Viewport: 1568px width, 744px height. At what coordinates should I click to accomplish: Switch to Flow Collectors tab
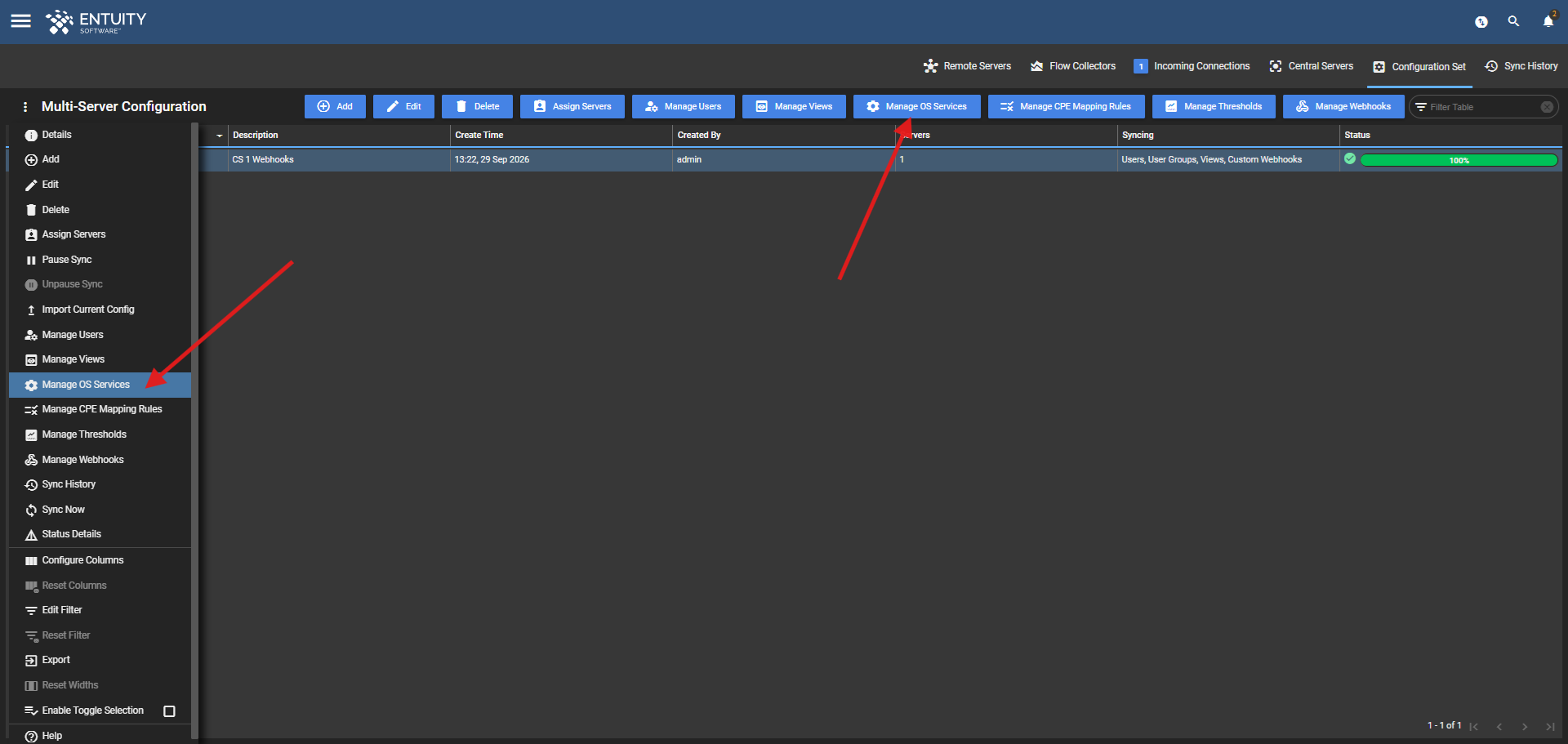1073,66
